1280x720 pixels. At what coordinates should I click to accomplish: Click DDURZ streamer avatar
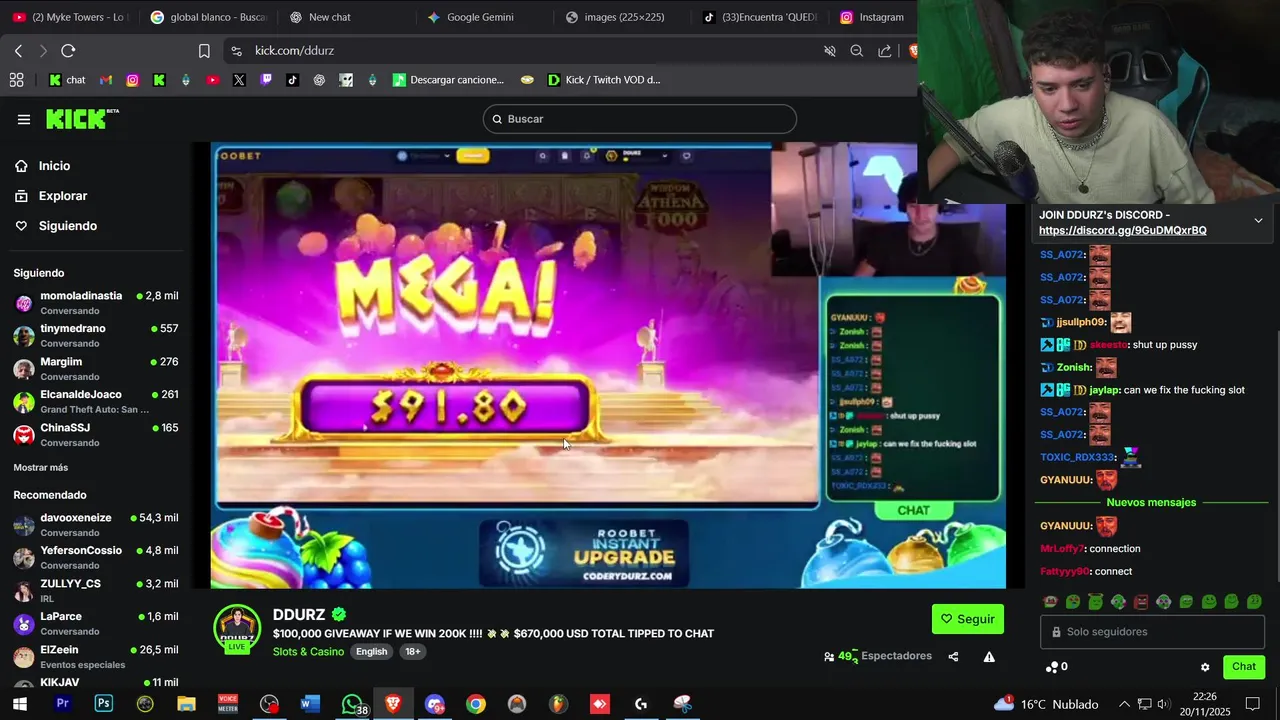(237, 629)
